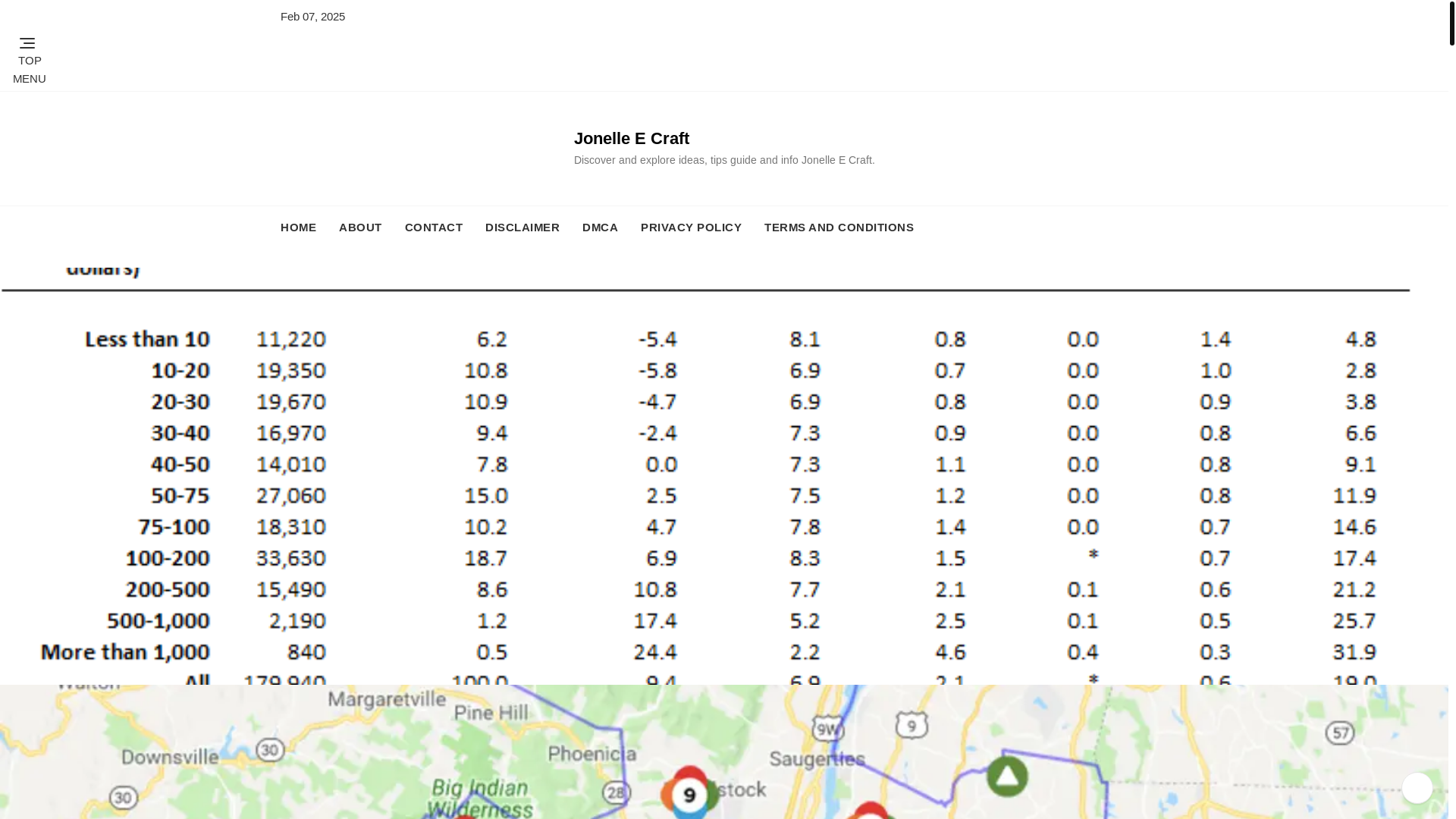Viewport: 1456px width, 819px height.
Task: Click the 'More than 1,000' row label
Action: click(125, 652)
